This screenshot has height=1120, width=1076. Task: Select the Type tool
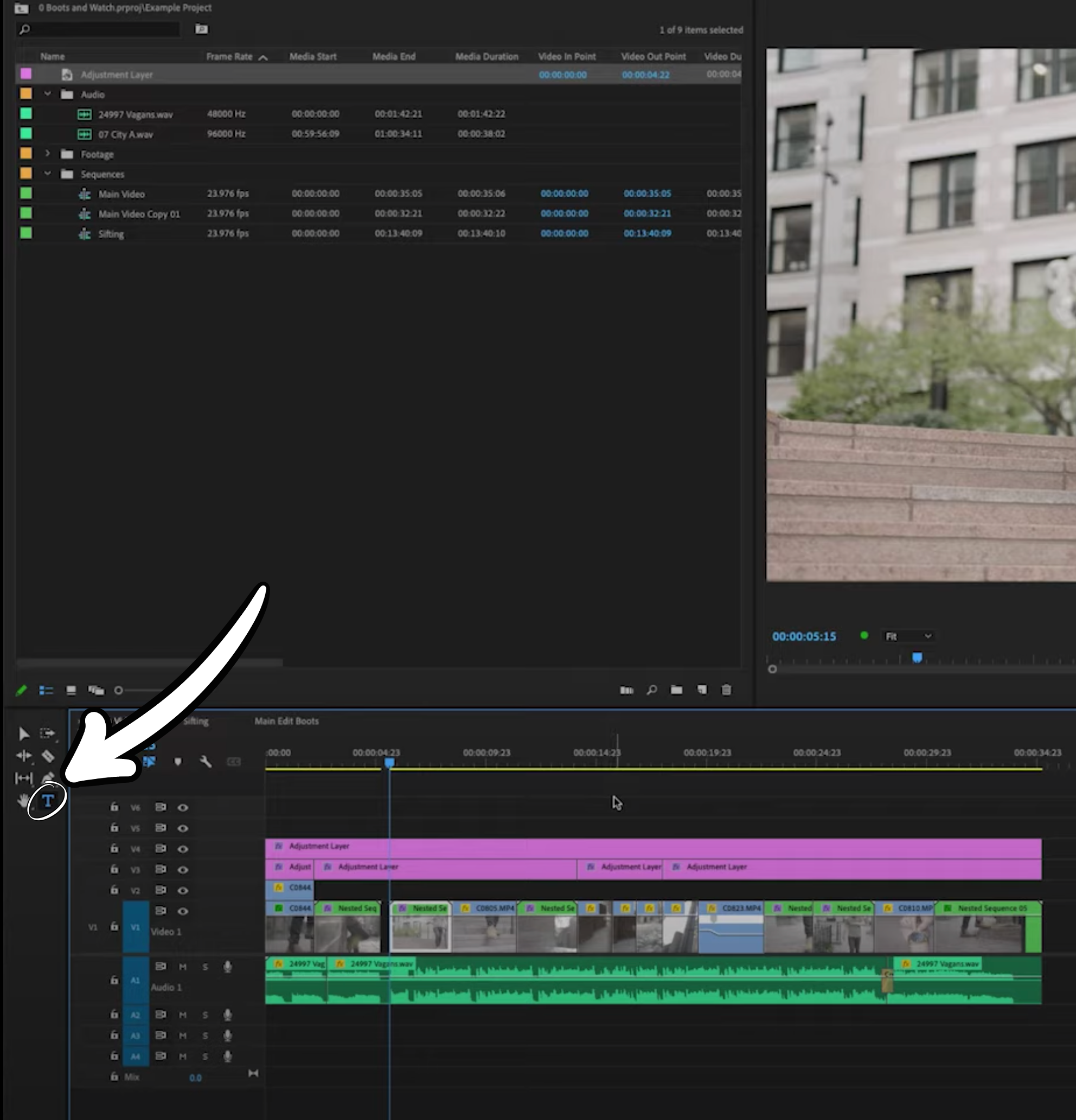click(48, 801)
